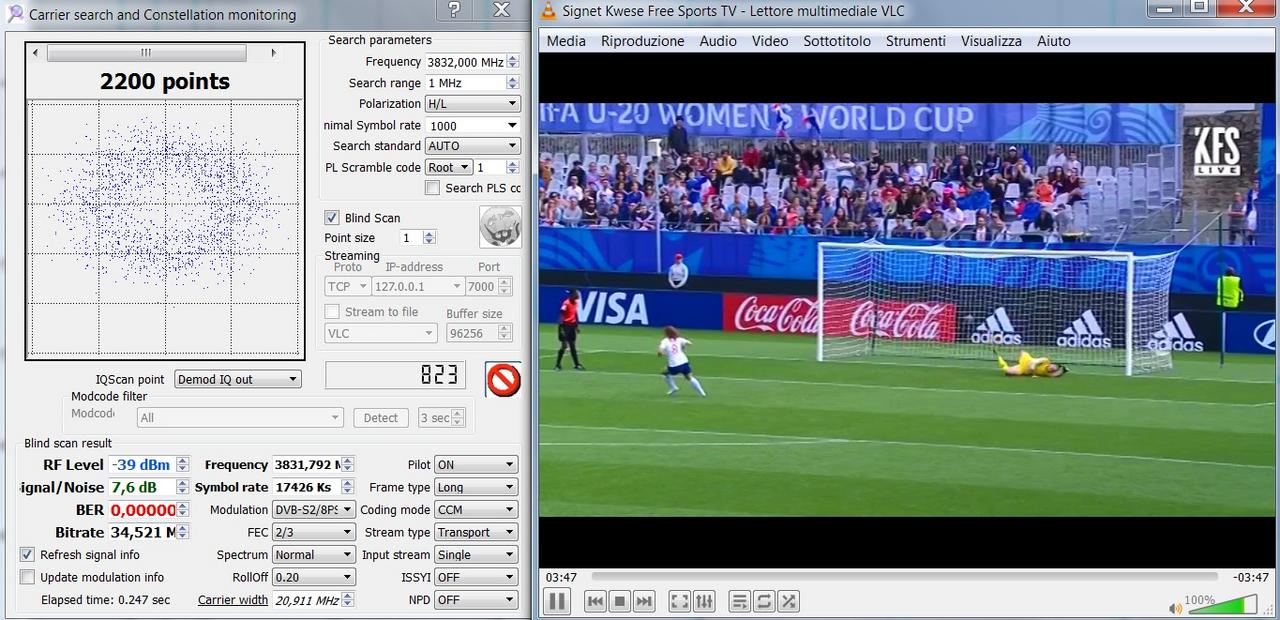Click the VLC video display area

tap(908, 309)
